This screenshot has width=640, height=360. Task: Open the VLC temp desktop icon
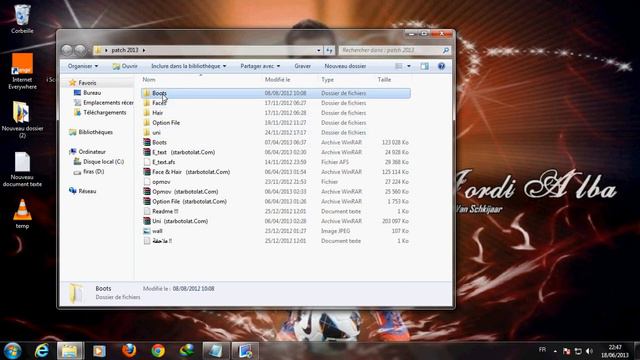tap(22, 213)
